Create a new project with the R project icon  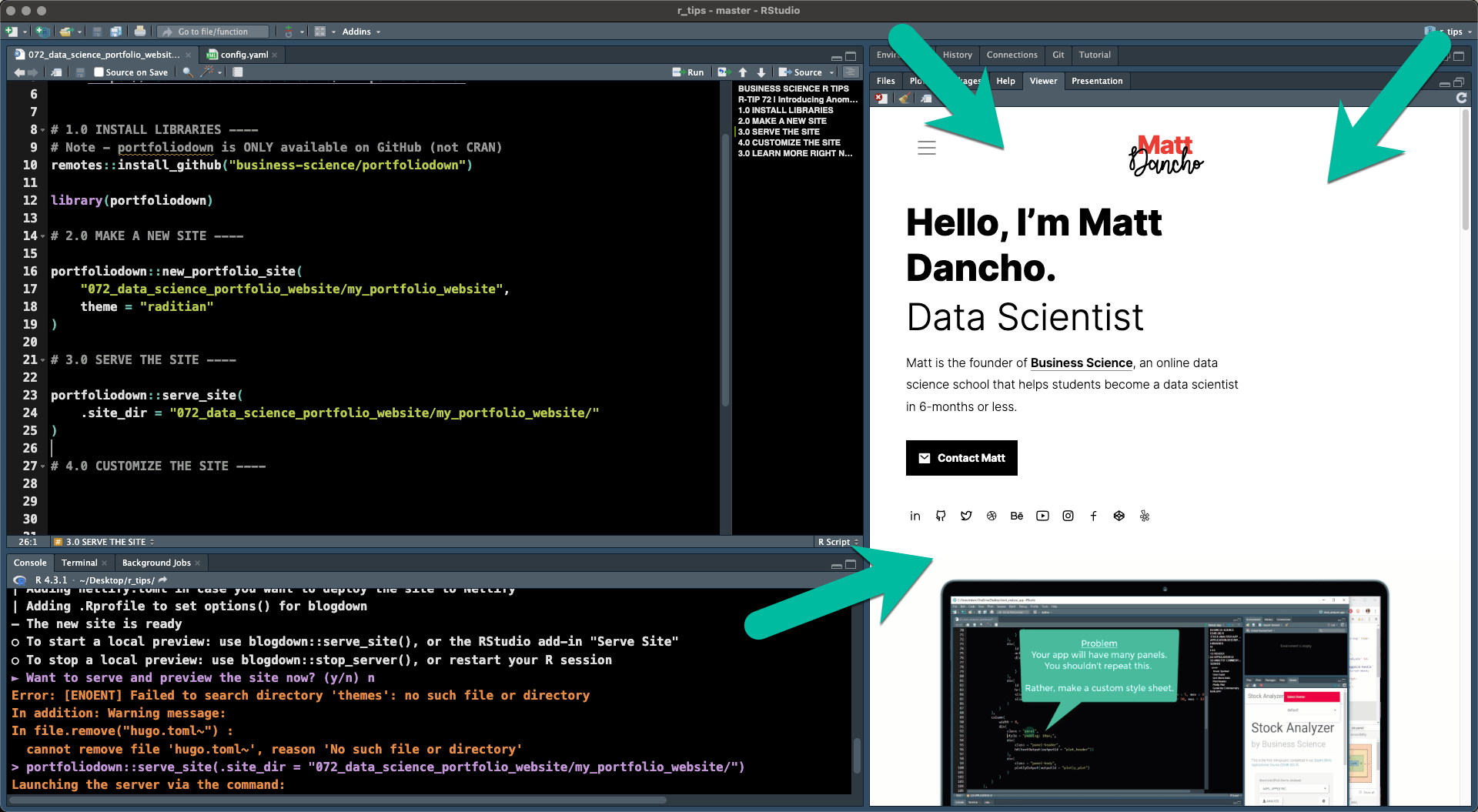coord(42,32)
